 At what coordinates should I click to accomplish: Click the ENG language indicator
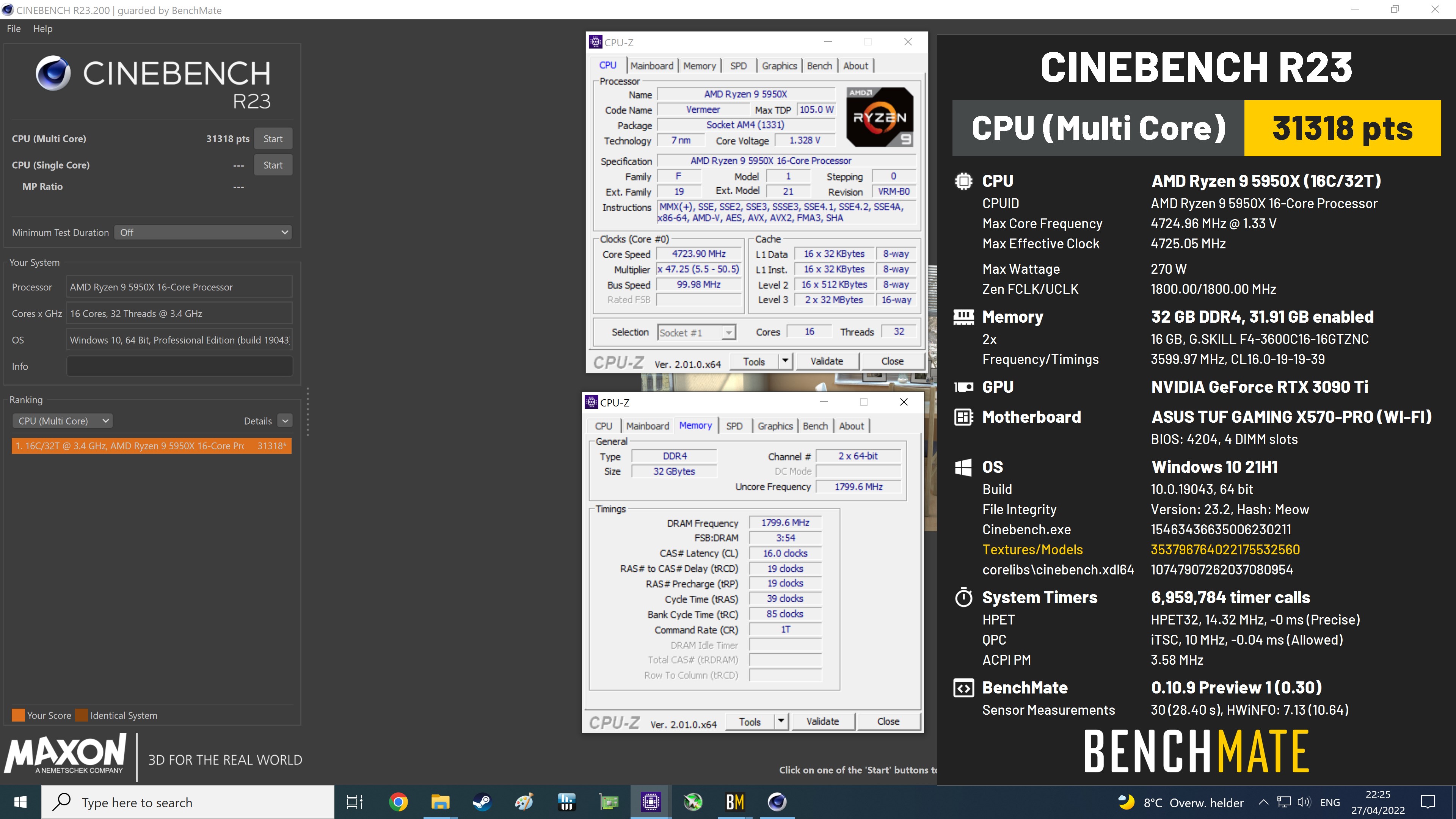click(1330, 803)
